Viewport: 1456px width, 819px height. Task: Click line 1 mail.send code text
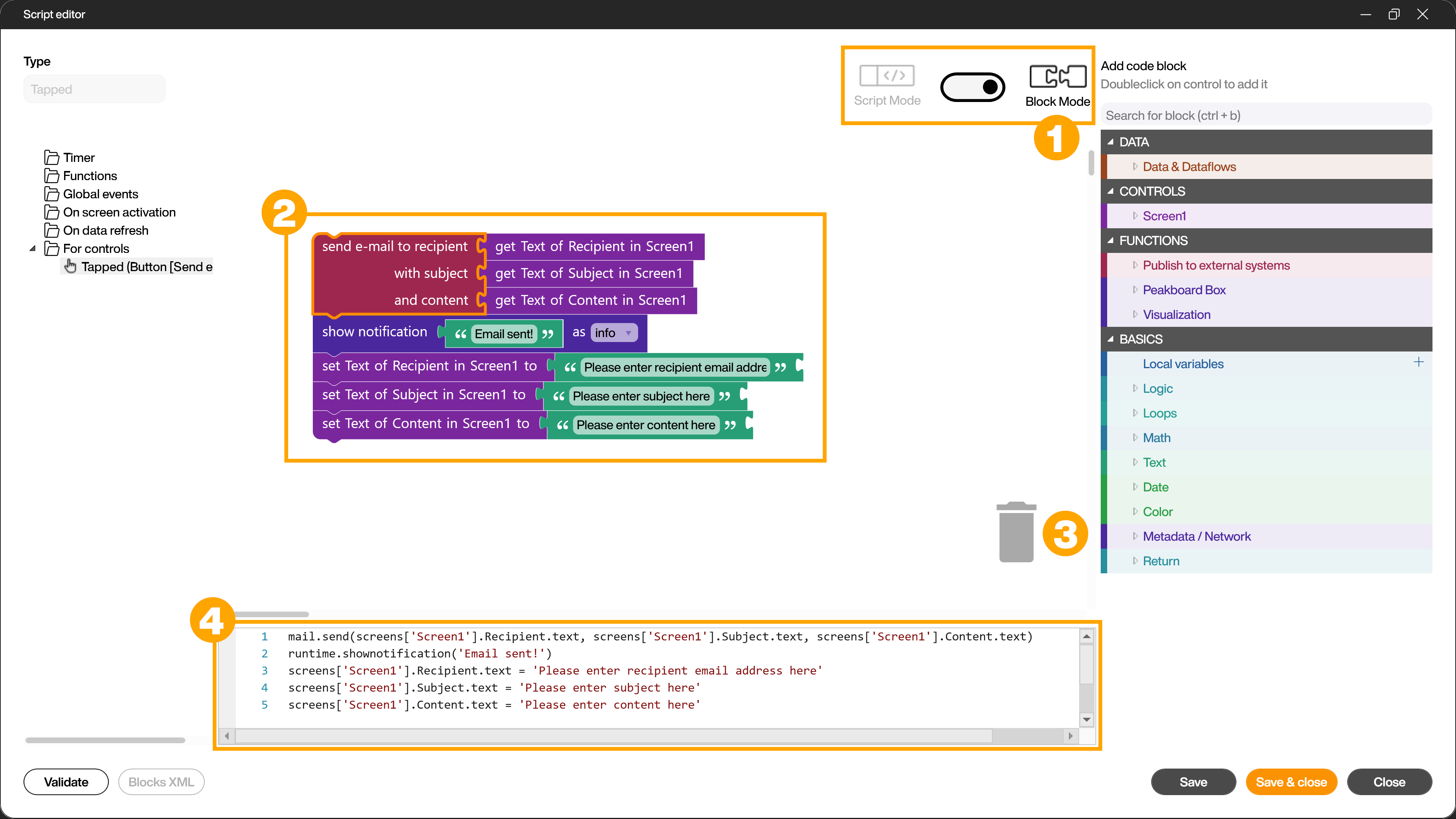pos(660,637)
